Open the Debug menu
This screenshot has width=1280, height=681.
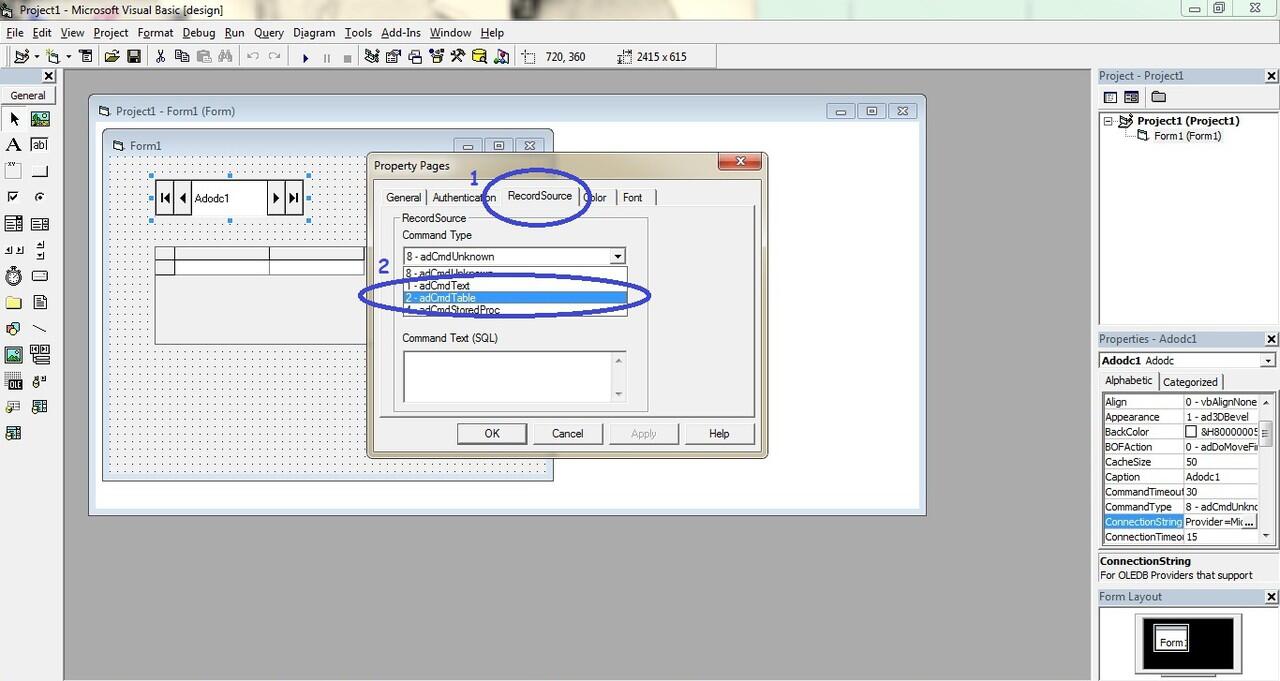[x=198, y=33]
